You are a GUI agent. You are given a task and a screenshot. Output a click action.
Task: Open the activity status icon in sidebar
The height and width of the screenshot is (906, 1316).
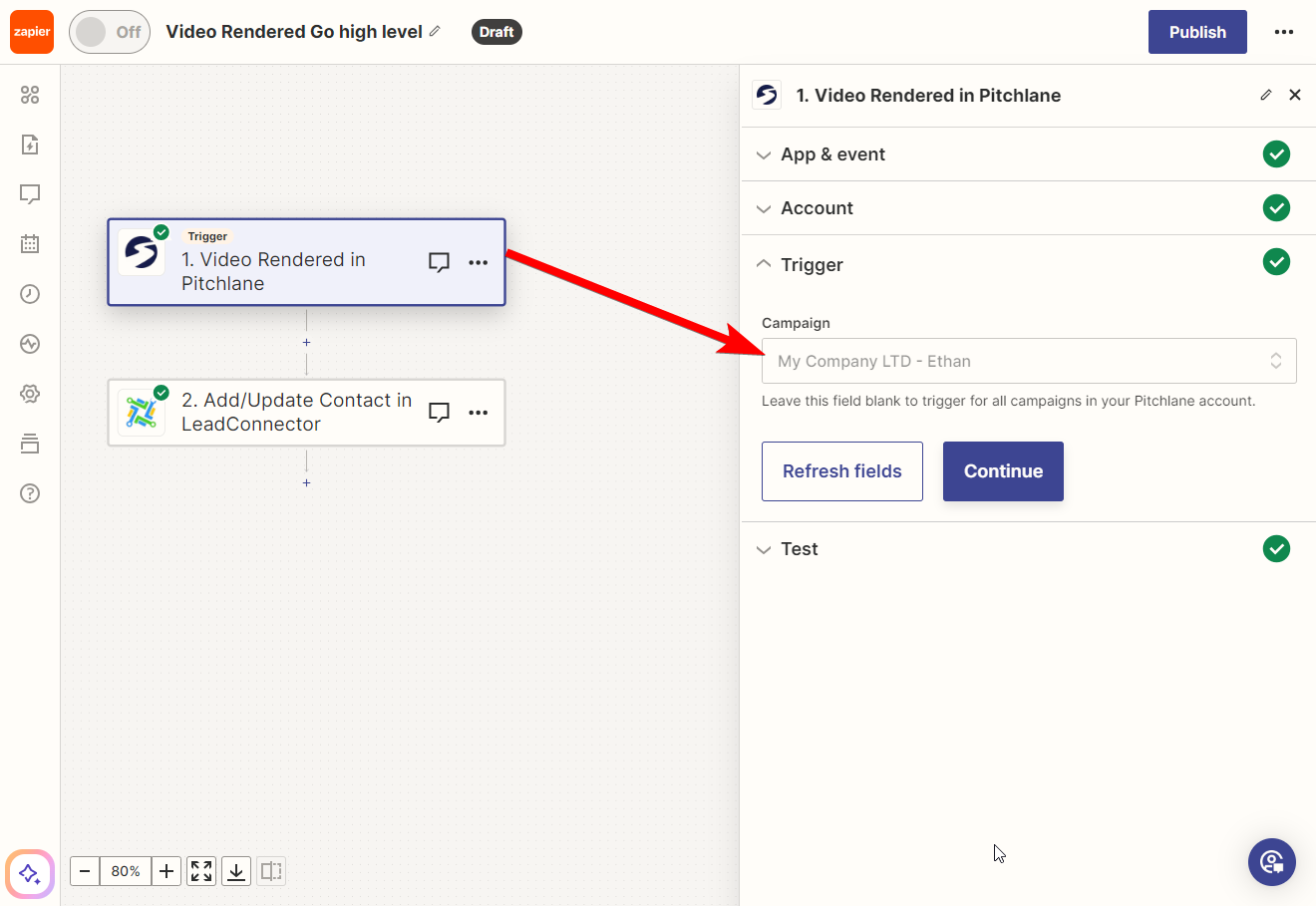[30, 344]
